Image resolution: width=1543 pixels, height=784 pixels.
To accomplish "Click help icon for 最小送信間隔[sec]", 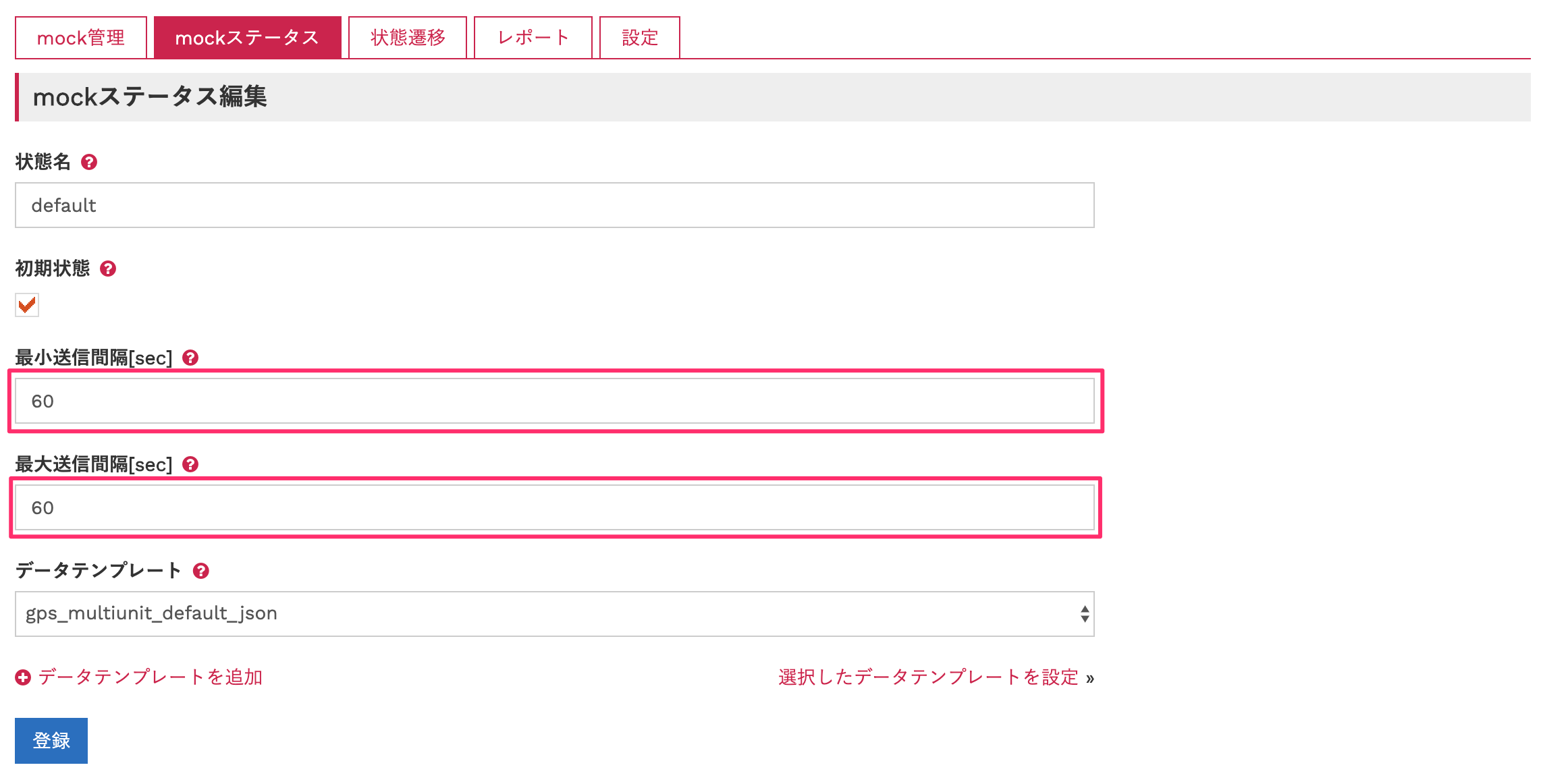I will (190, 358).
